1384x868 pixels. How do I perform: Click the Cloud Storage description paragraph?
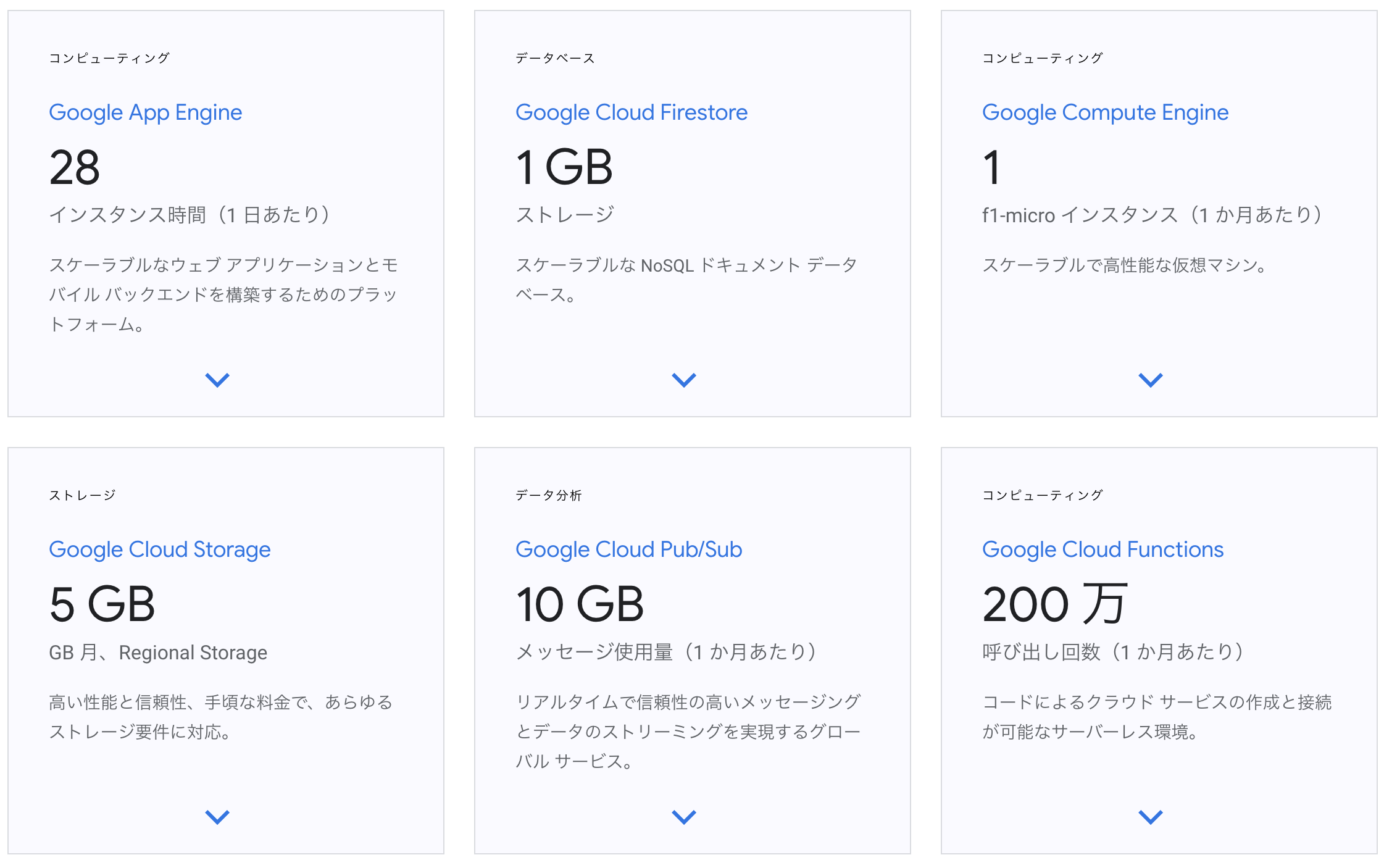tap(221, 717)
